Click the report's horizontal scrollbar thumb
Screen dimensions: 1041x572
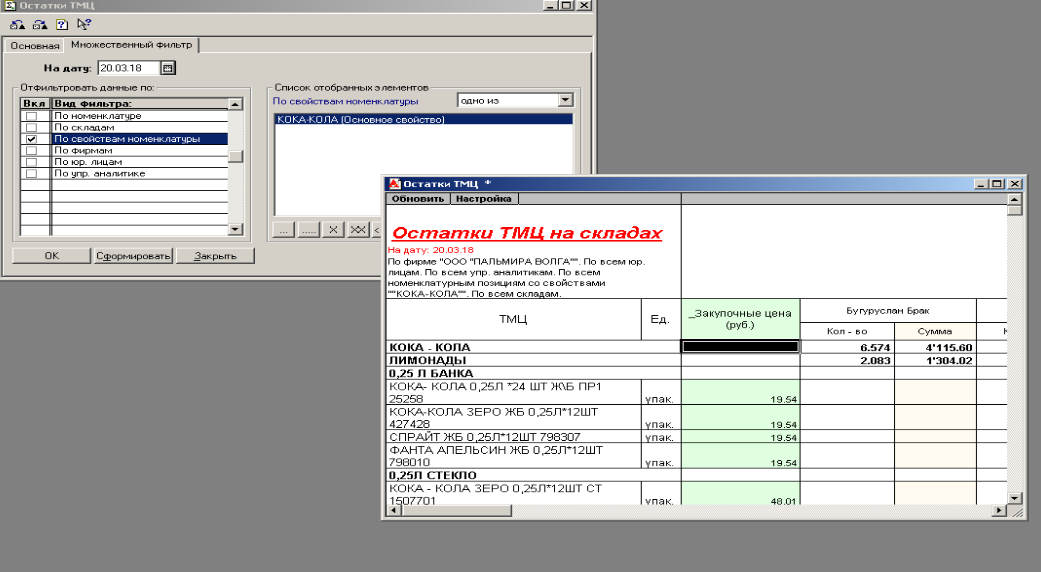tap(456, 510)
